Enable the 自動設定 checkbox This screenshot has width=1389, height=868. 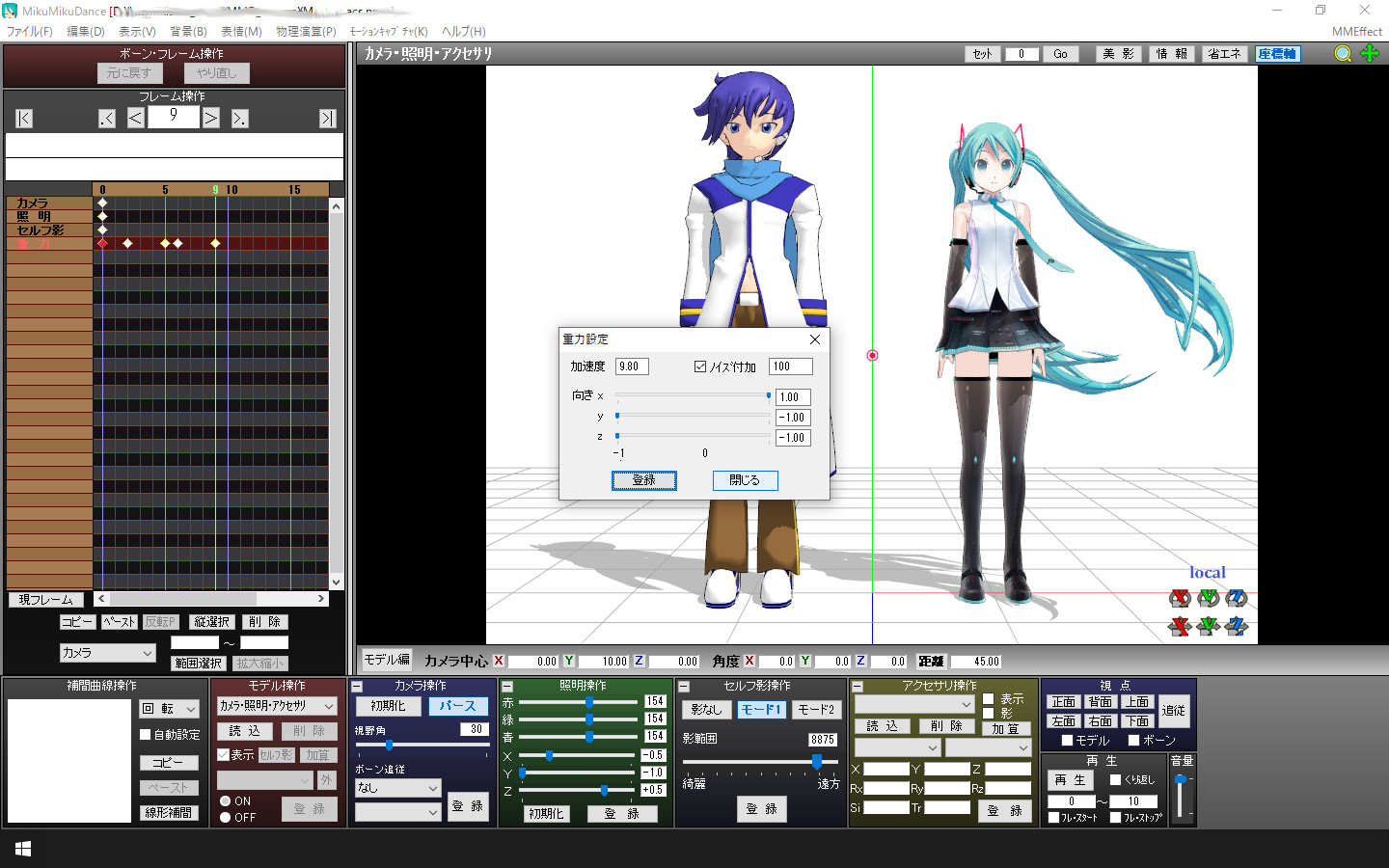[146, 735]
